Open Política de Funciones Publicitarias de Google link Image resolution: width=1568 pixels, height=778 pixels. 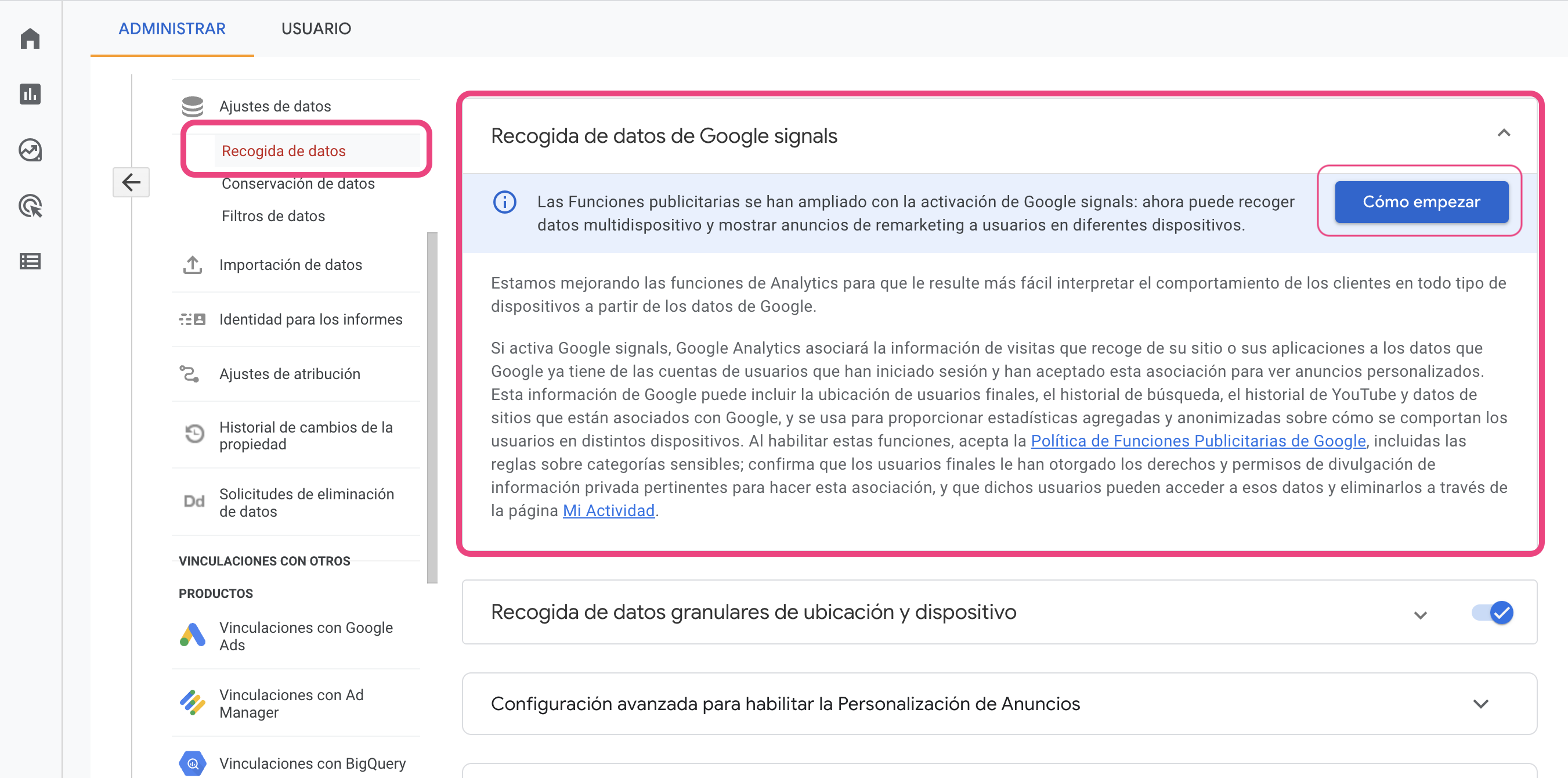(x=1198, y=441)
